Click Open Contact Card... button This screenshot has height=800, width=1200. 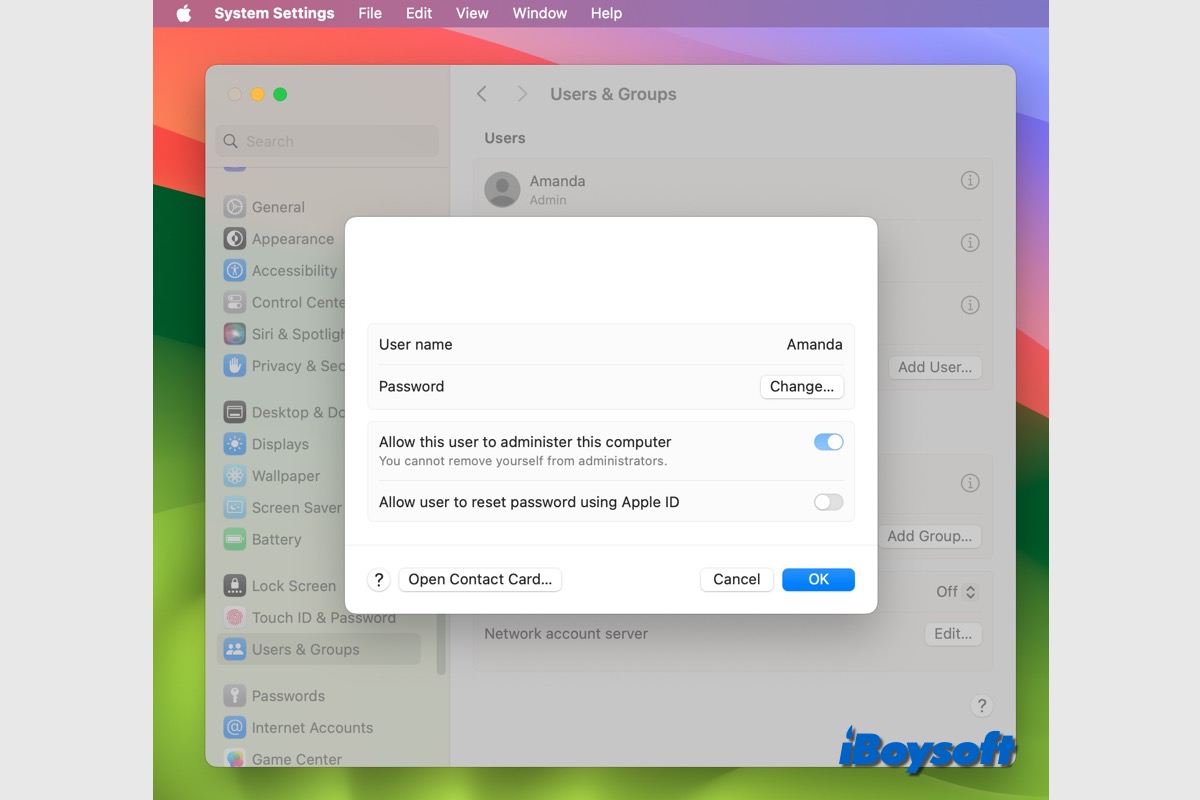click(x=480, y=579)
